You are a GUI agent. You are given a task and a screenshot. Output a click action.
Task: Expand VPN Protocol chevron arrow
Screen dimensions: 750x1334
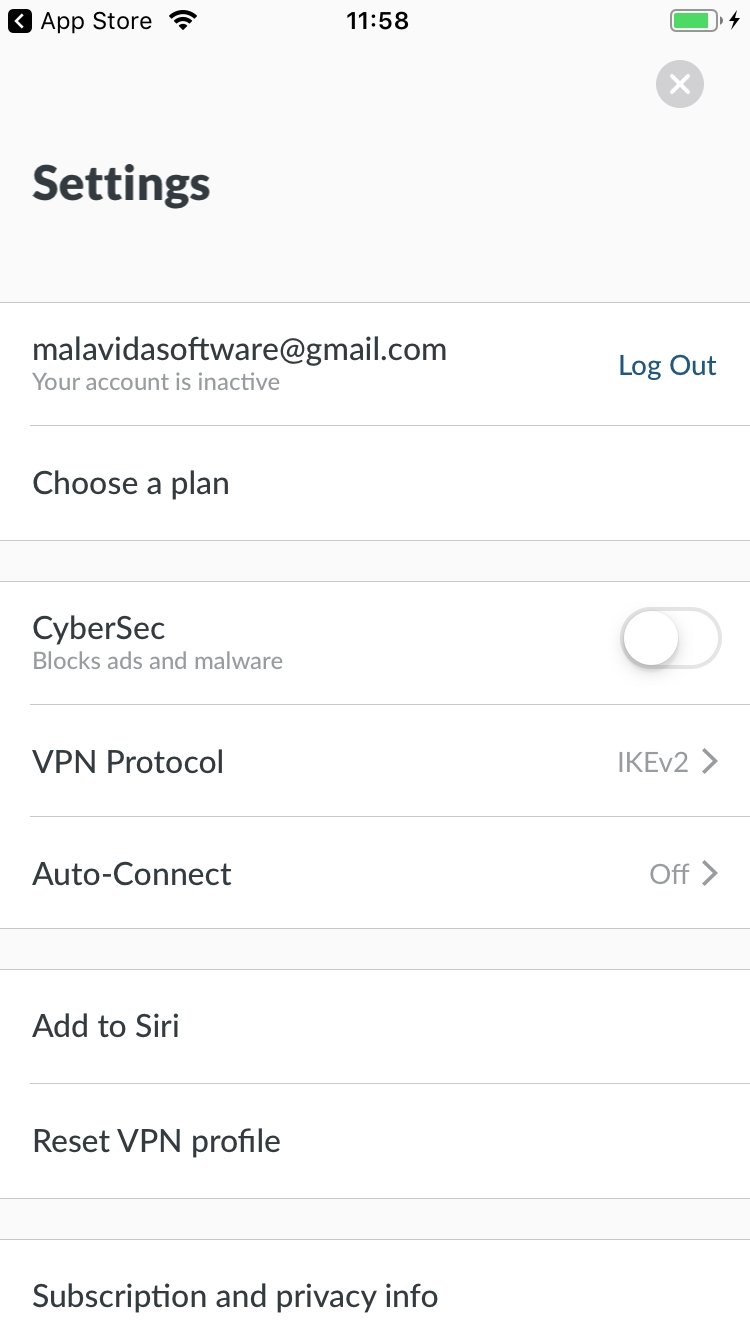tap(710, 762)
